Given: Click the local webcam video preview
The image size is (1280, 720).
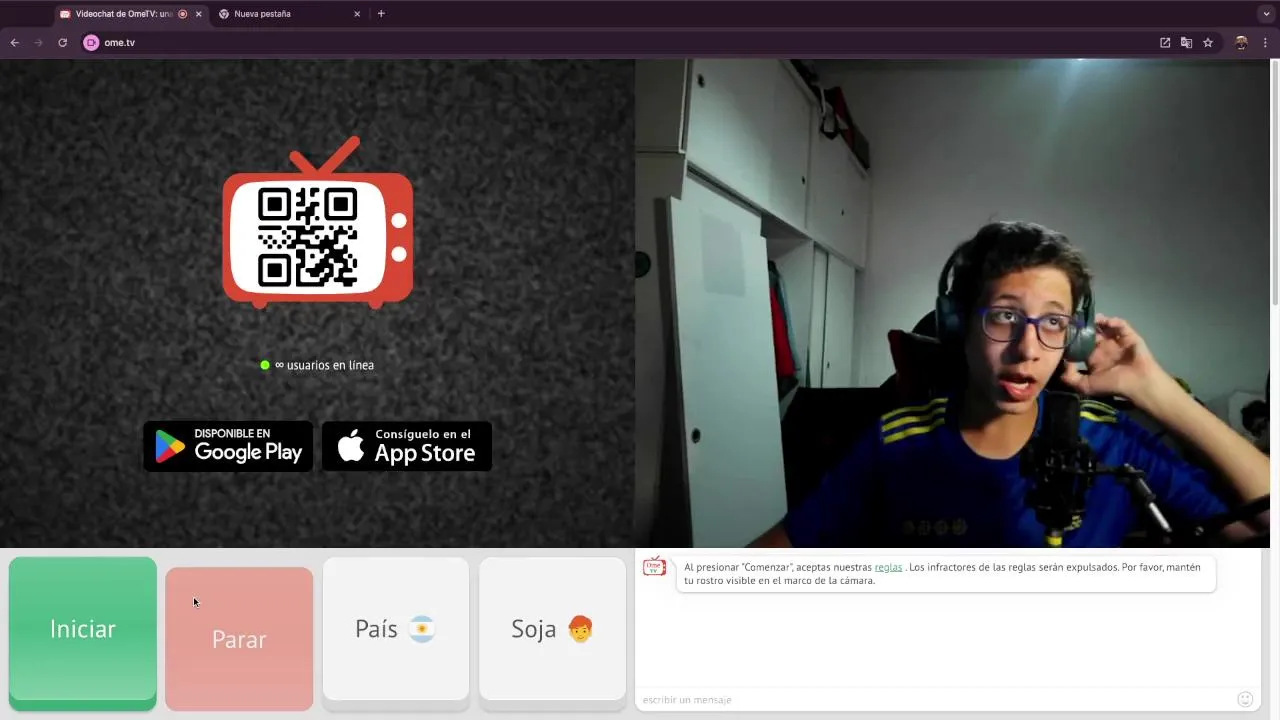Looking at the screenshot, I should 952,303.
